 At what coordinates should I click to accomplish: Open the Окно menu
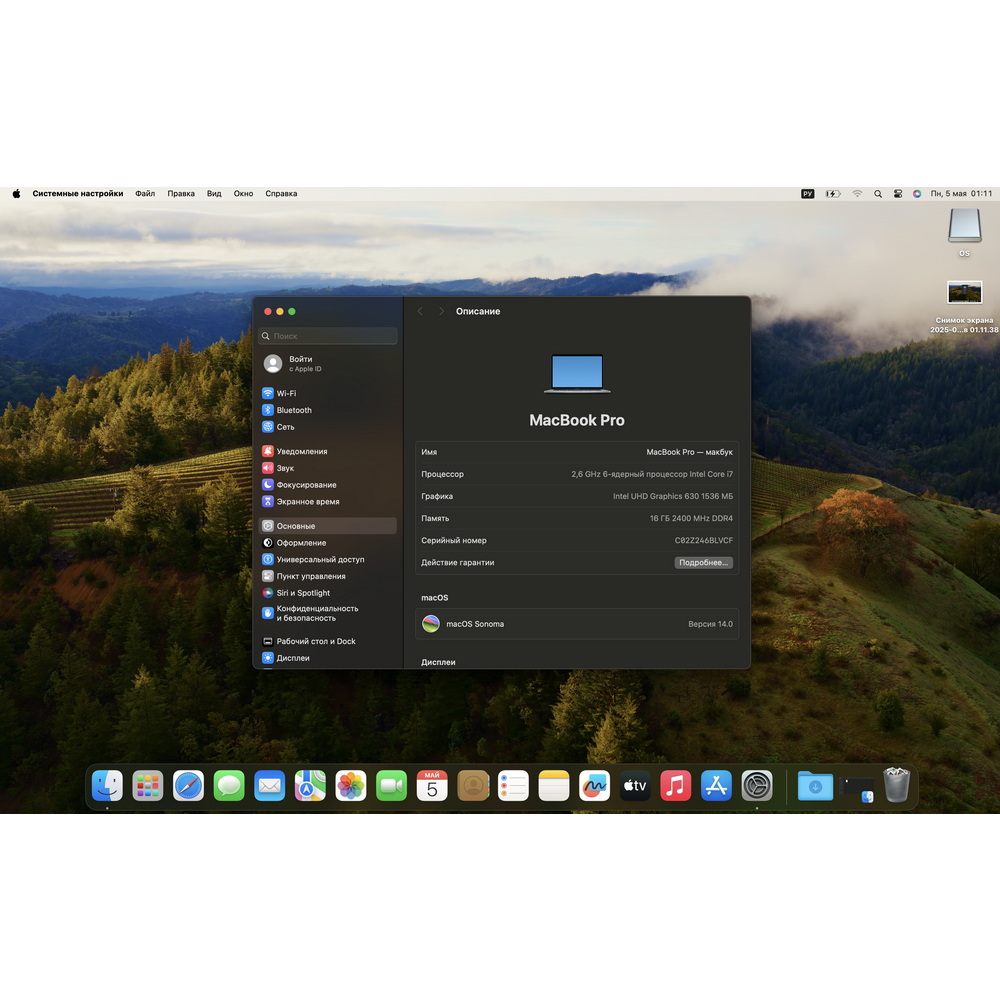tap(243, 194)
